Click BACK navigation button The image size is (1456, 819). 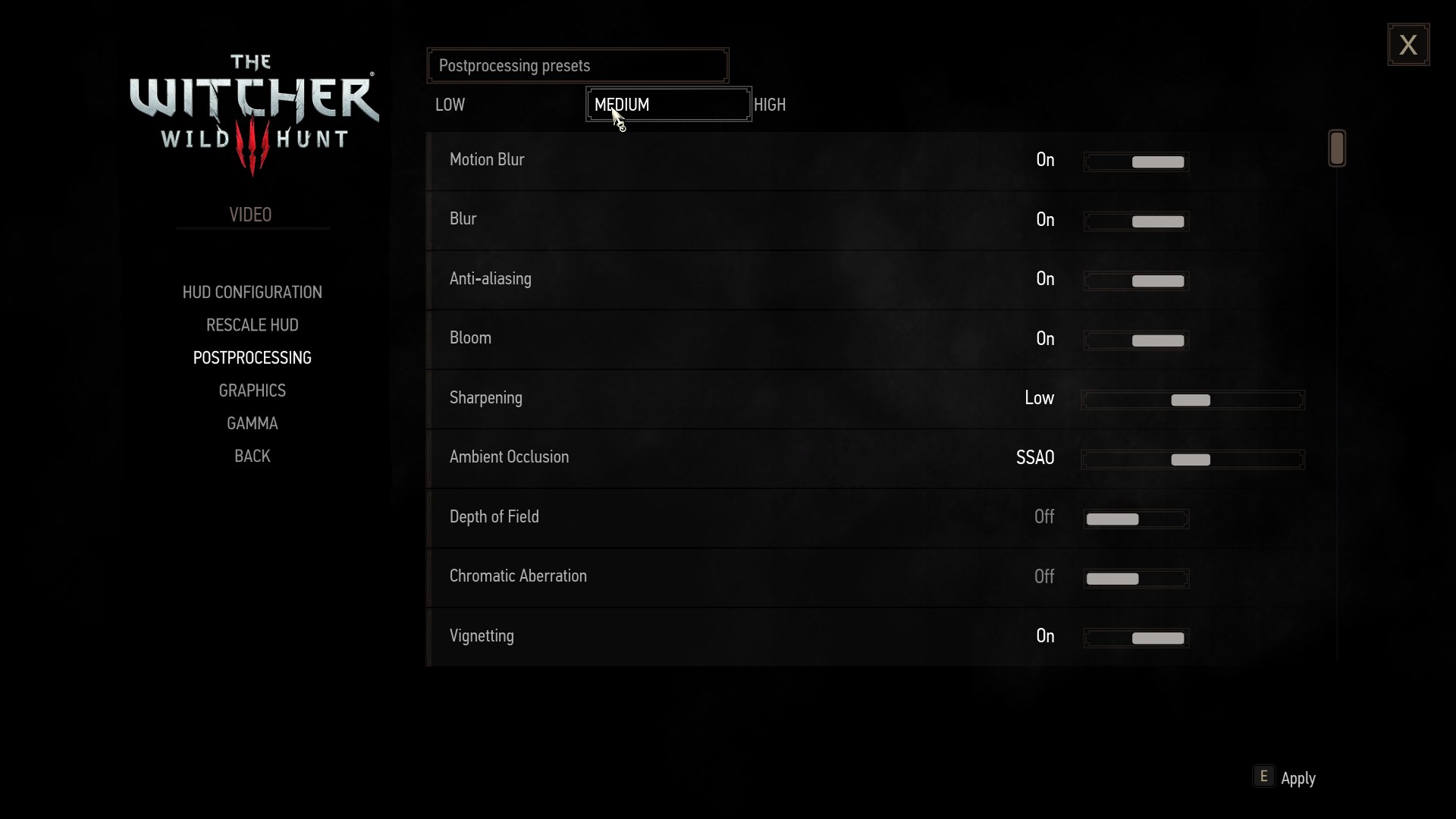[252, 455]
